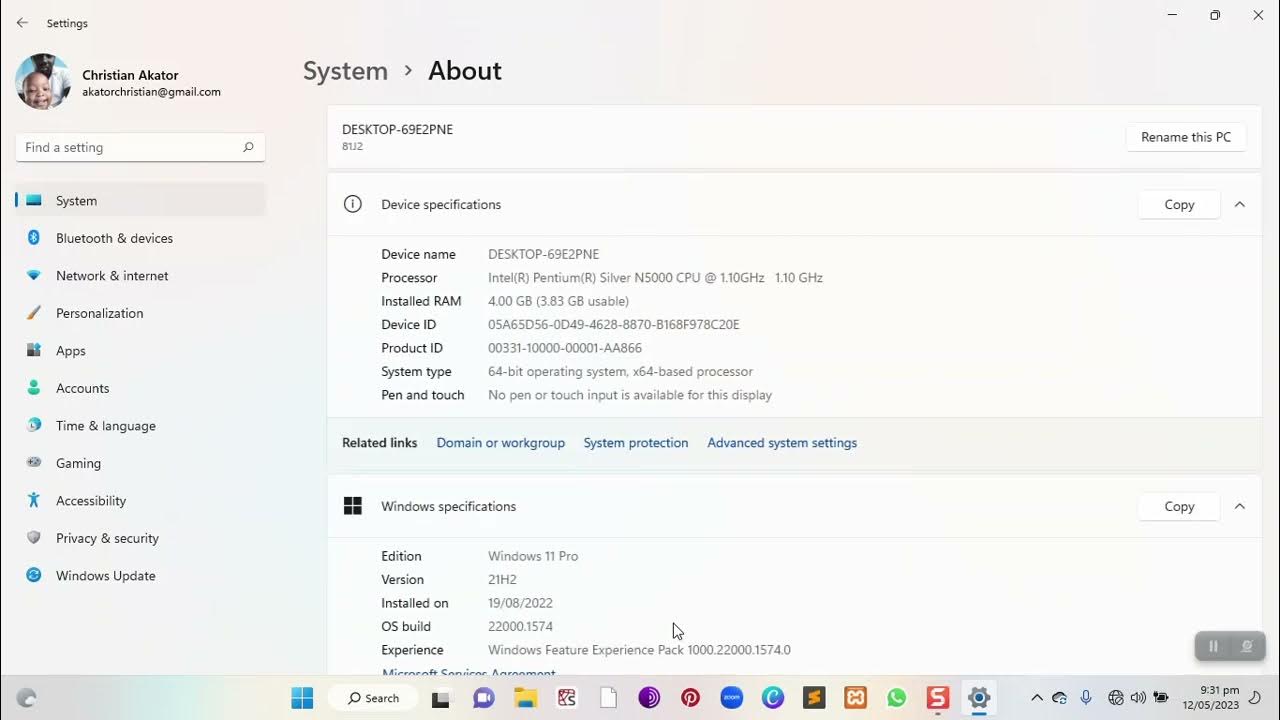This screenshot has width=1280, height=720.
Task: Open Sublime Text from the taskbar
Action: [814, 698]
